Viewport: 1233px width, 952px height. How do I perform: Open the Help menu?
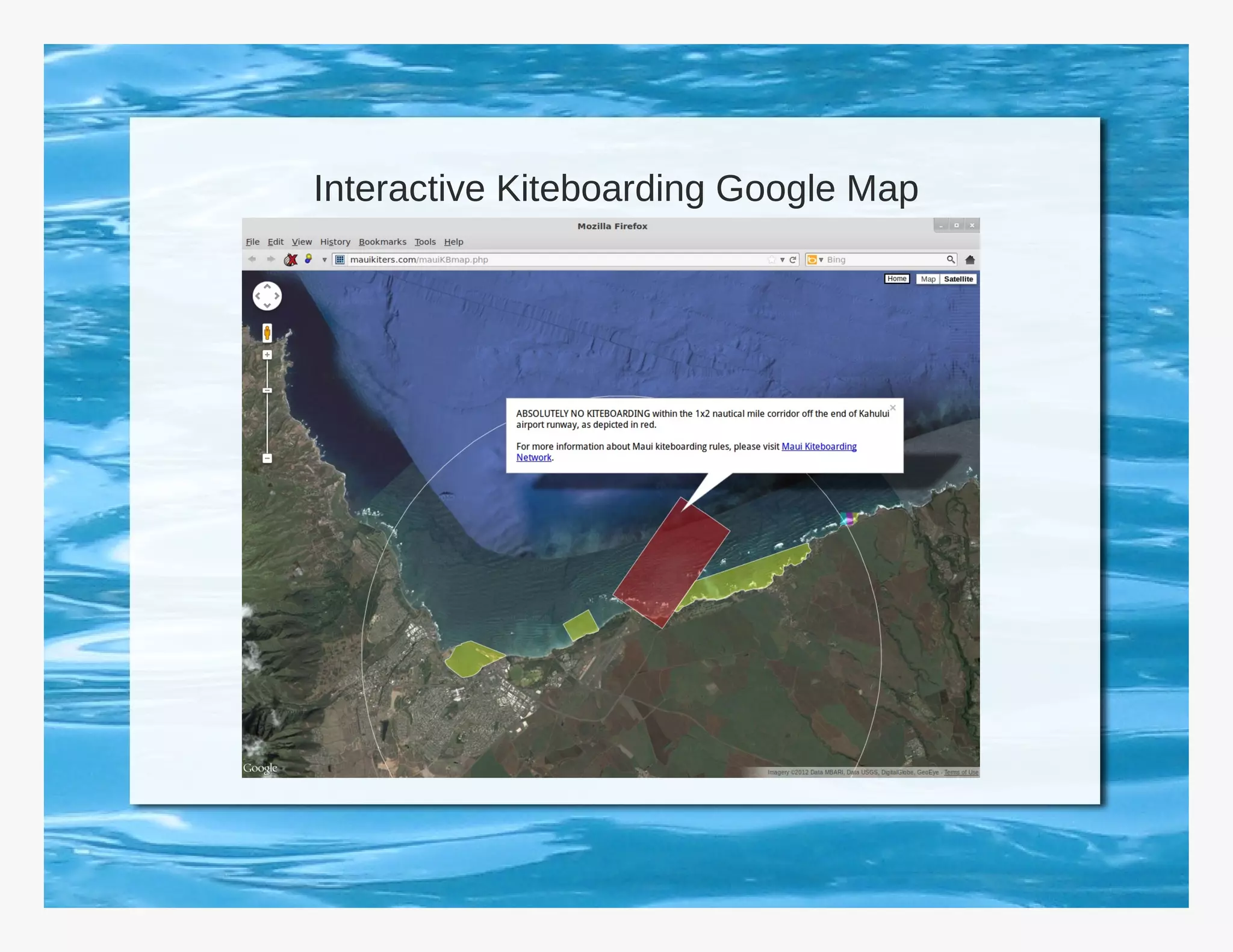454,242
